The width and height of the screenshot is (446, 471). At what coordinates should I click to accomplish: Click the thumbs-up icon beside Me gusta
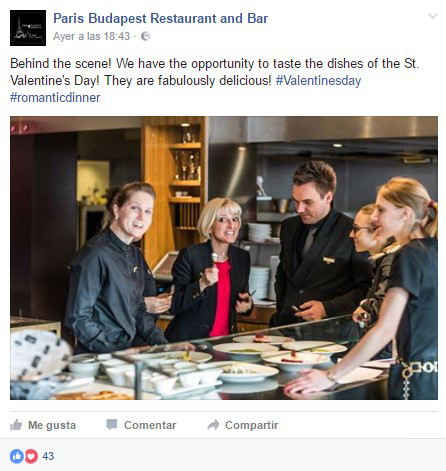click(x=16, y=425)
